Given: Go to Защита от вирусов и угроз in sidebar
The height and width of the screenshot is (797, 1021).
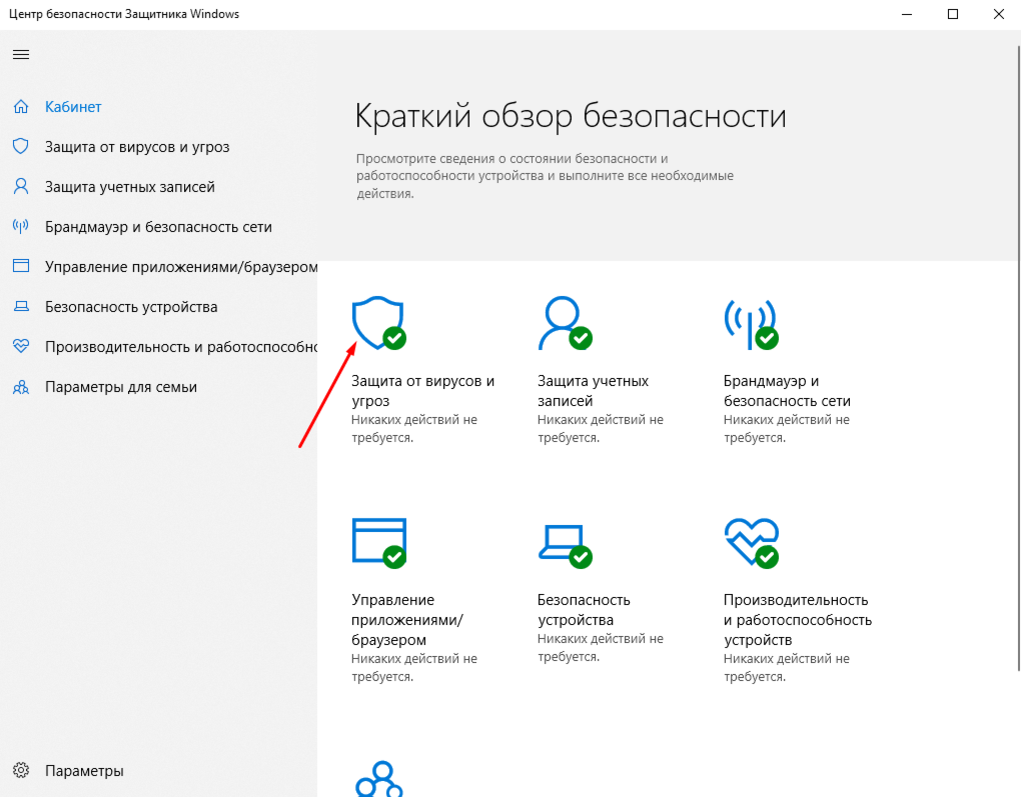Looking at the screenshot, I should (137, 147).
